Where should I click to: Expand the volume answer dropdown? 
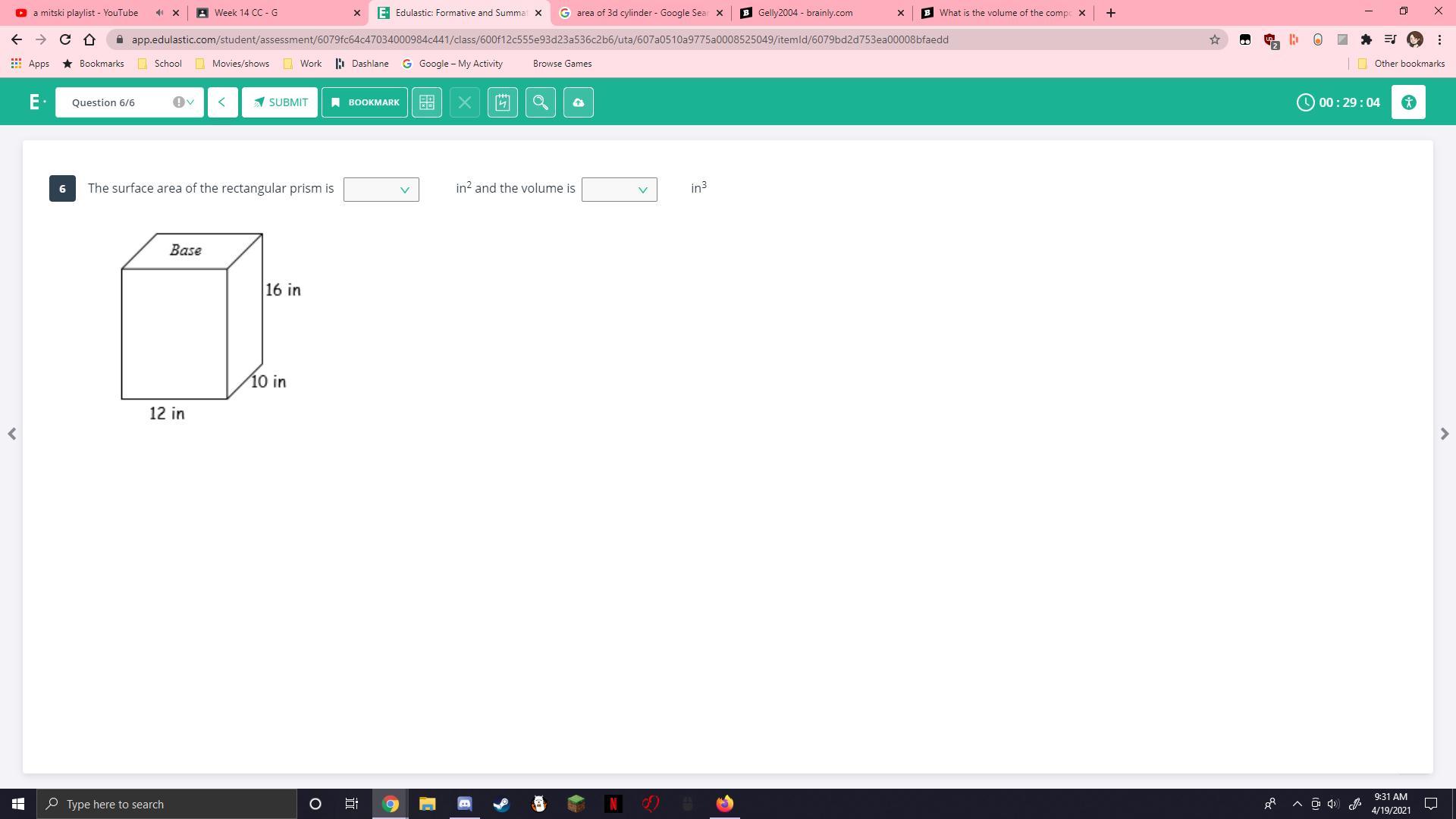pyautogui.click(x=619, y=190)
